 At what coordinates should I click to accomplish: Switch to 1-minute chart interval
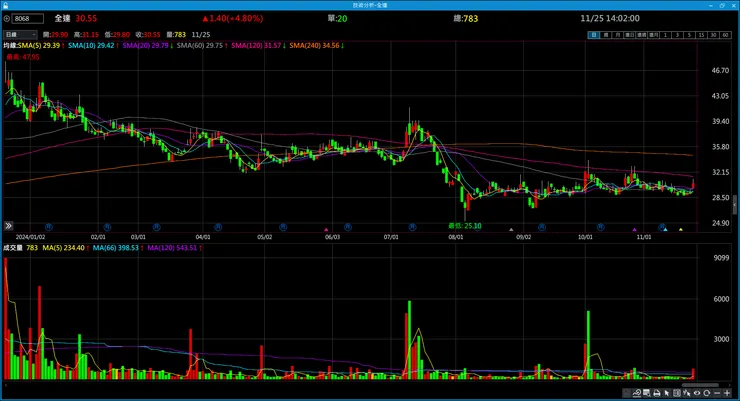(665, 35)
